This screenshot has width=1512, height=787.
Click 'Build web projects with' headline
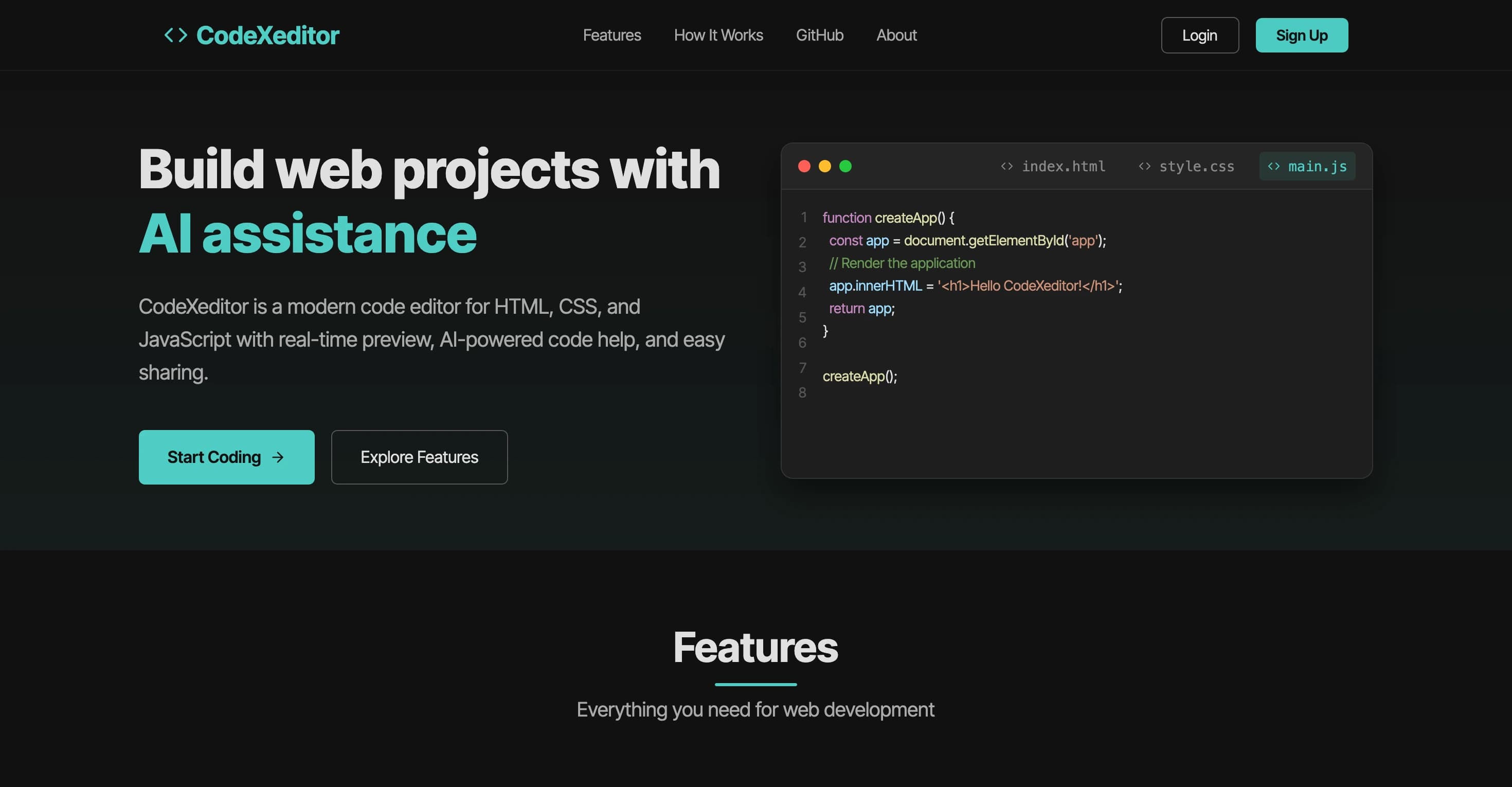pos(429,170)
